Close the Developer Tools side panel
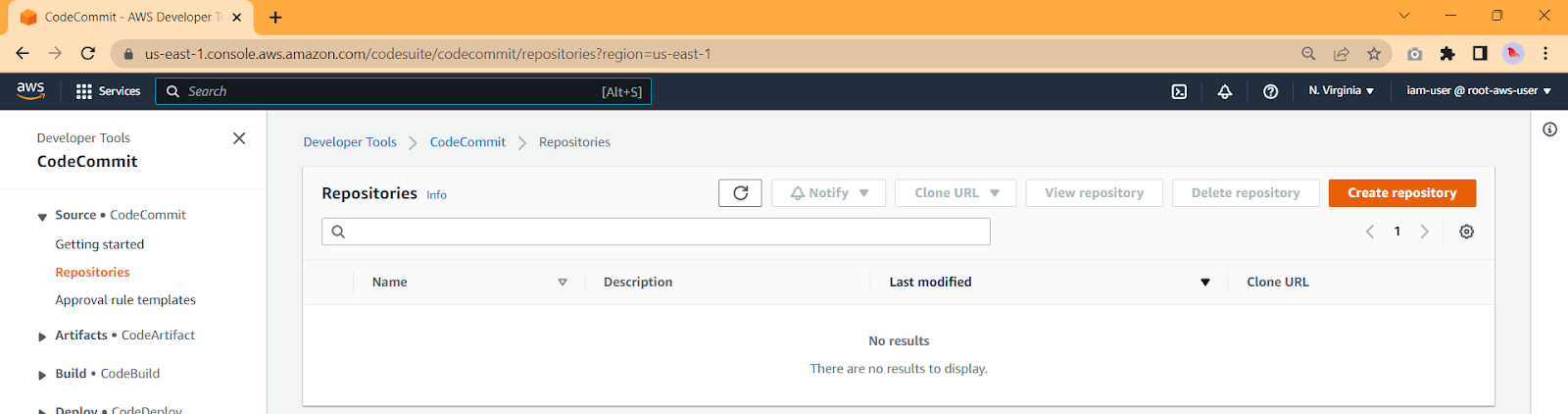The image size is (1568, 414). 239,138
